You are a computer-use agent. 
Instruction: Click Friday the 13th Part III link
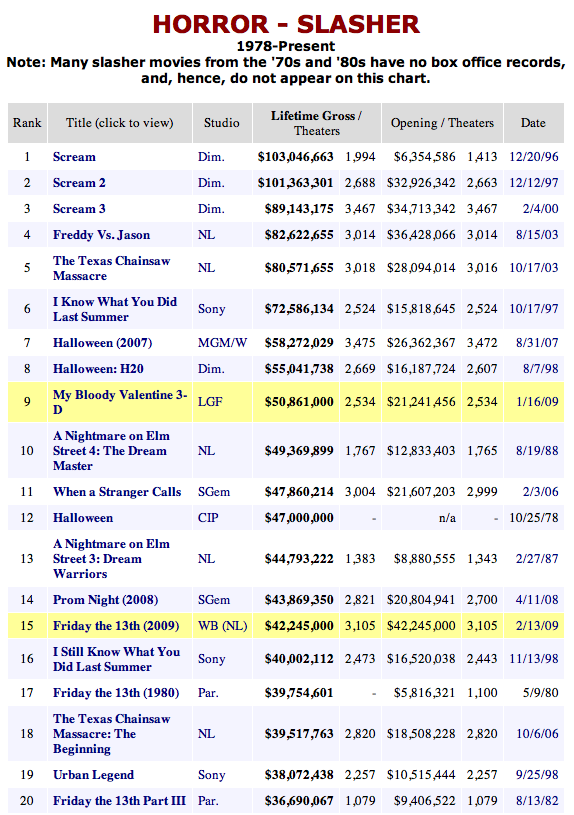(x=119, y=801)
